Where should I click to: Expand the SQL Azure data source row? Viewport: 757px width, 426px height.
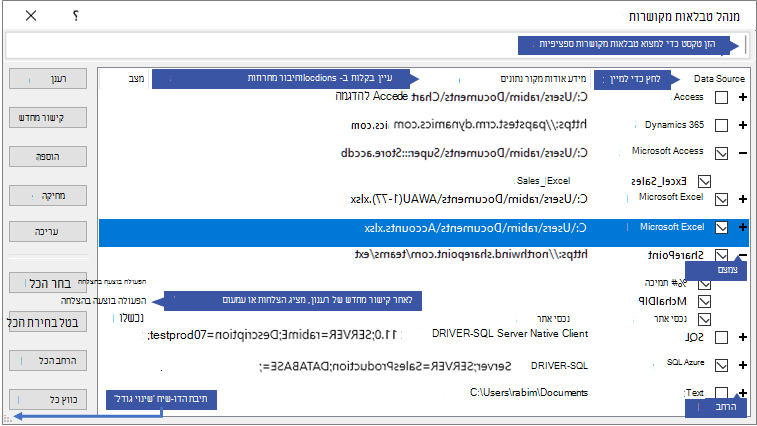point(743,365)
